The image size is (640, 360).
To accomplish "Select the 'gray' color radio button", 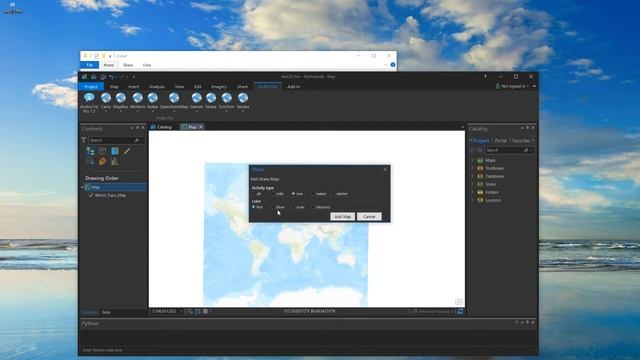I will pyautogui.click(x=293, y=207).
